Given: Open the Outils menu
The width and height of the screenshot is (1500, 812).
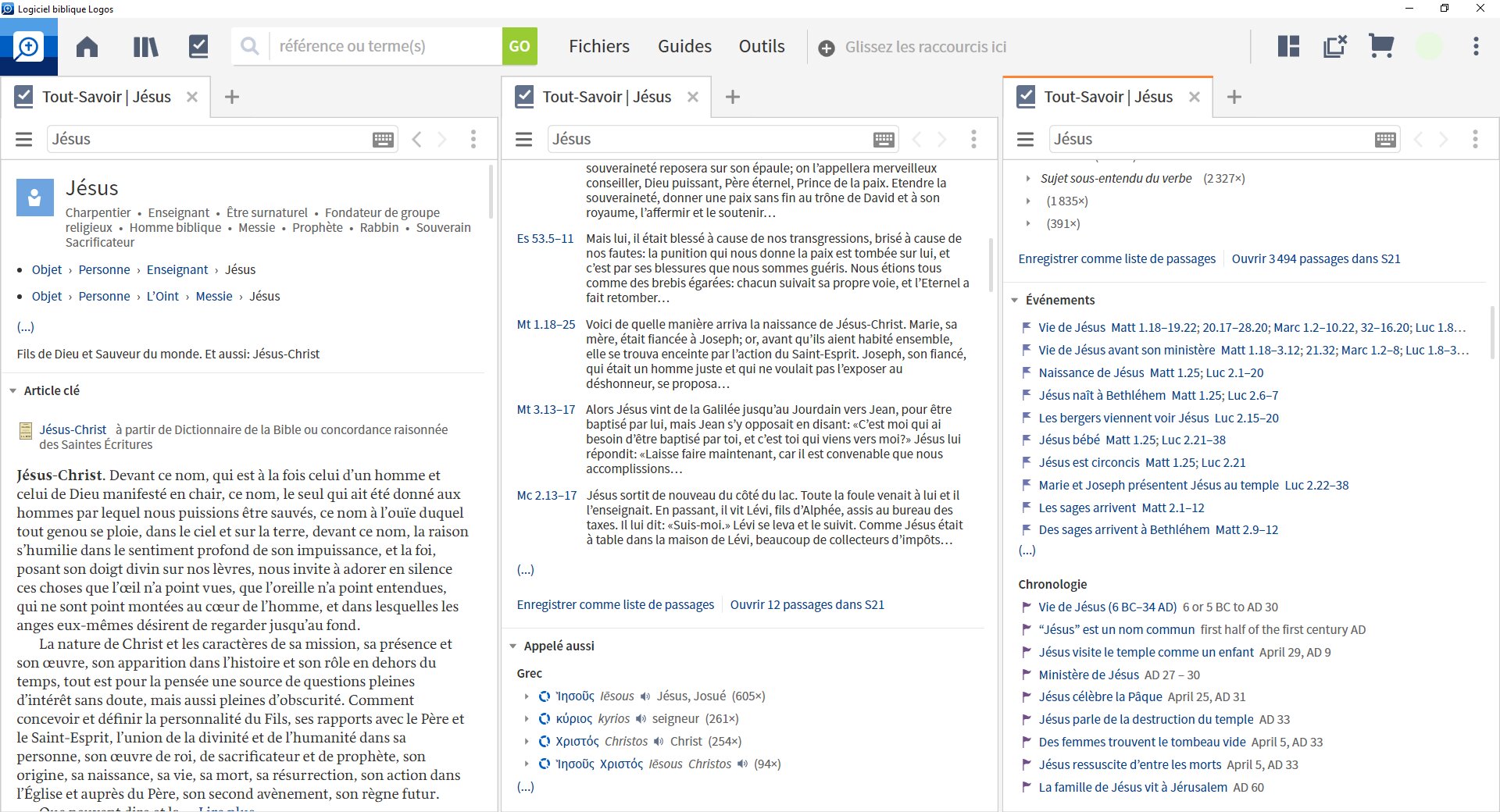Looking at the screenshot, I should coord(762,46).
